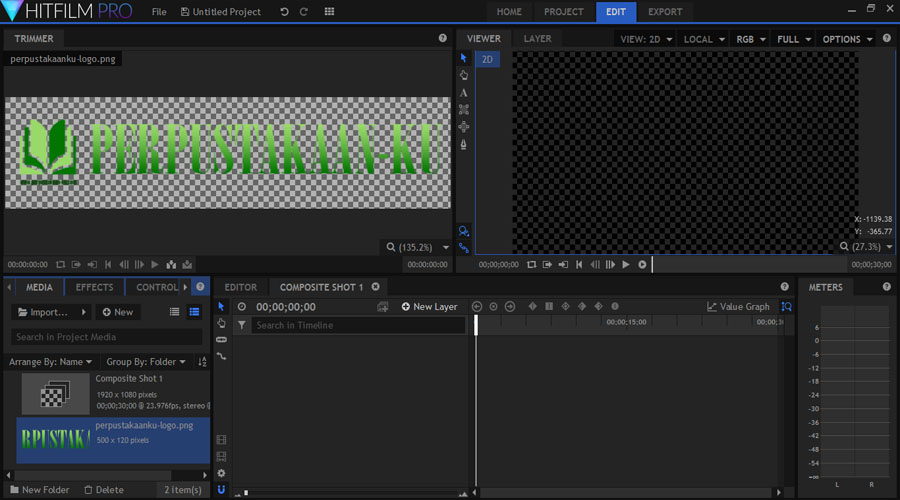Play the Viewer preview

[x=626, y=265]
